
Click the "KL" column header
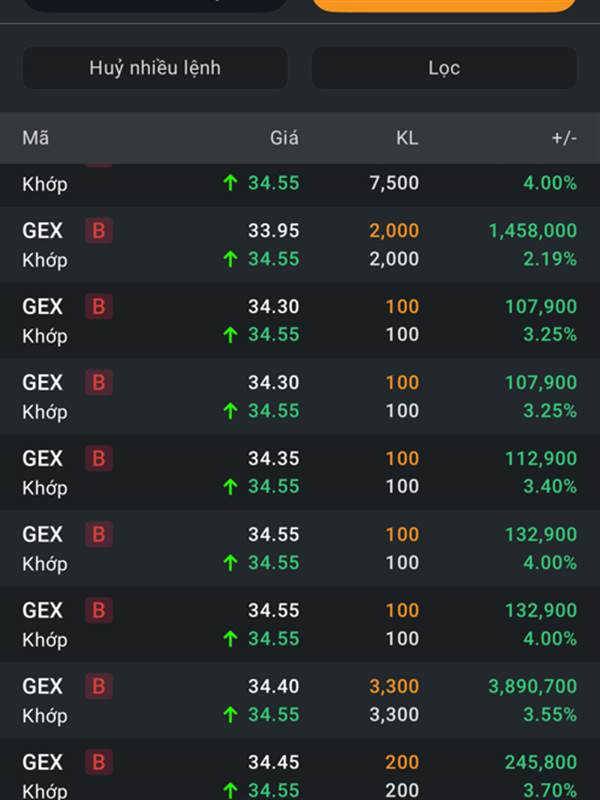coord(407,138)
